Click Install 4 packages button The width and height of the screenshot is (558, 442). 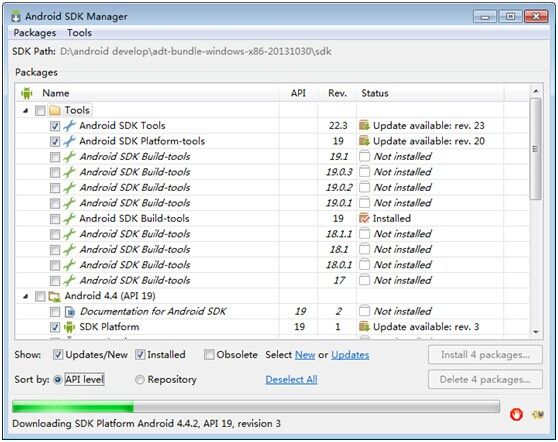coord(485,354)
